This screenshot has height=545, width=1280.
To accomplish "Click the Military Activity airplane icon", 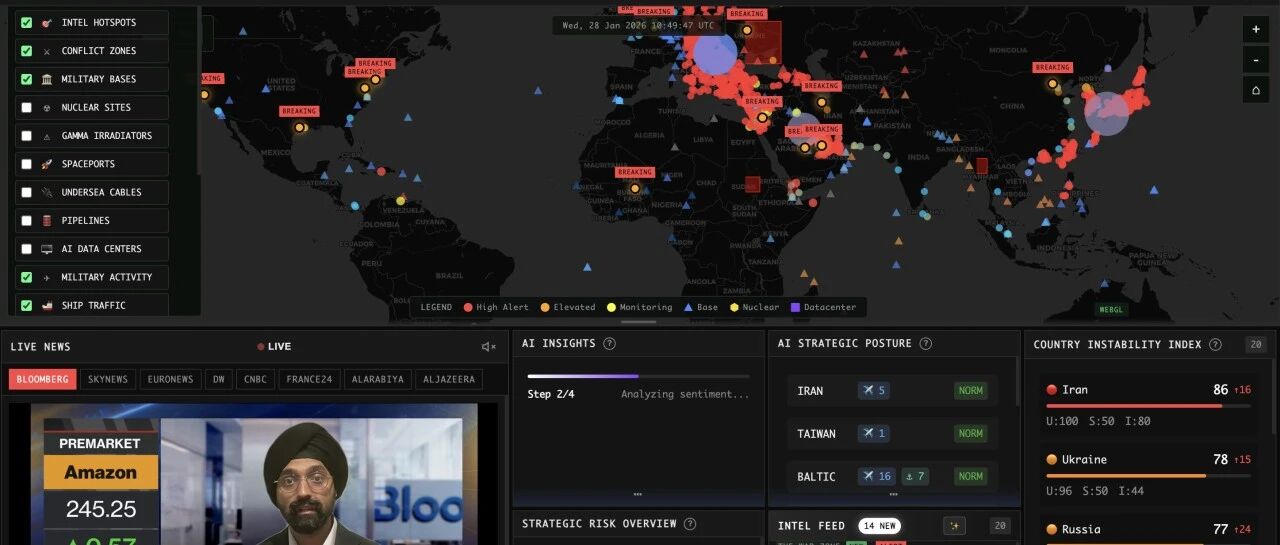I will coord(47,277).
